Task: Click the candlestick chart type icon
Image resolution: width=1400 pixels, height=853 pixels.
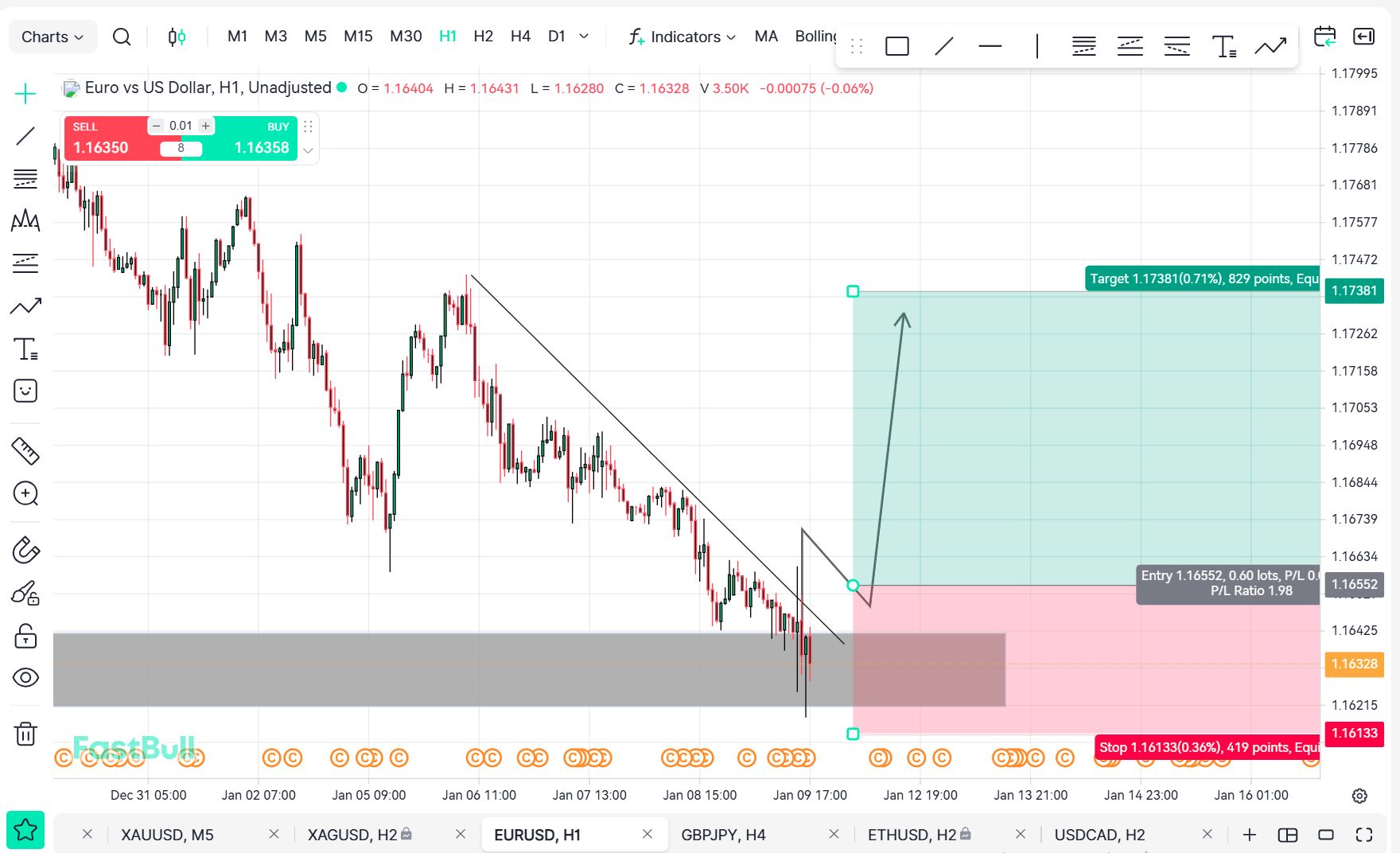Action: click(177, 37)
